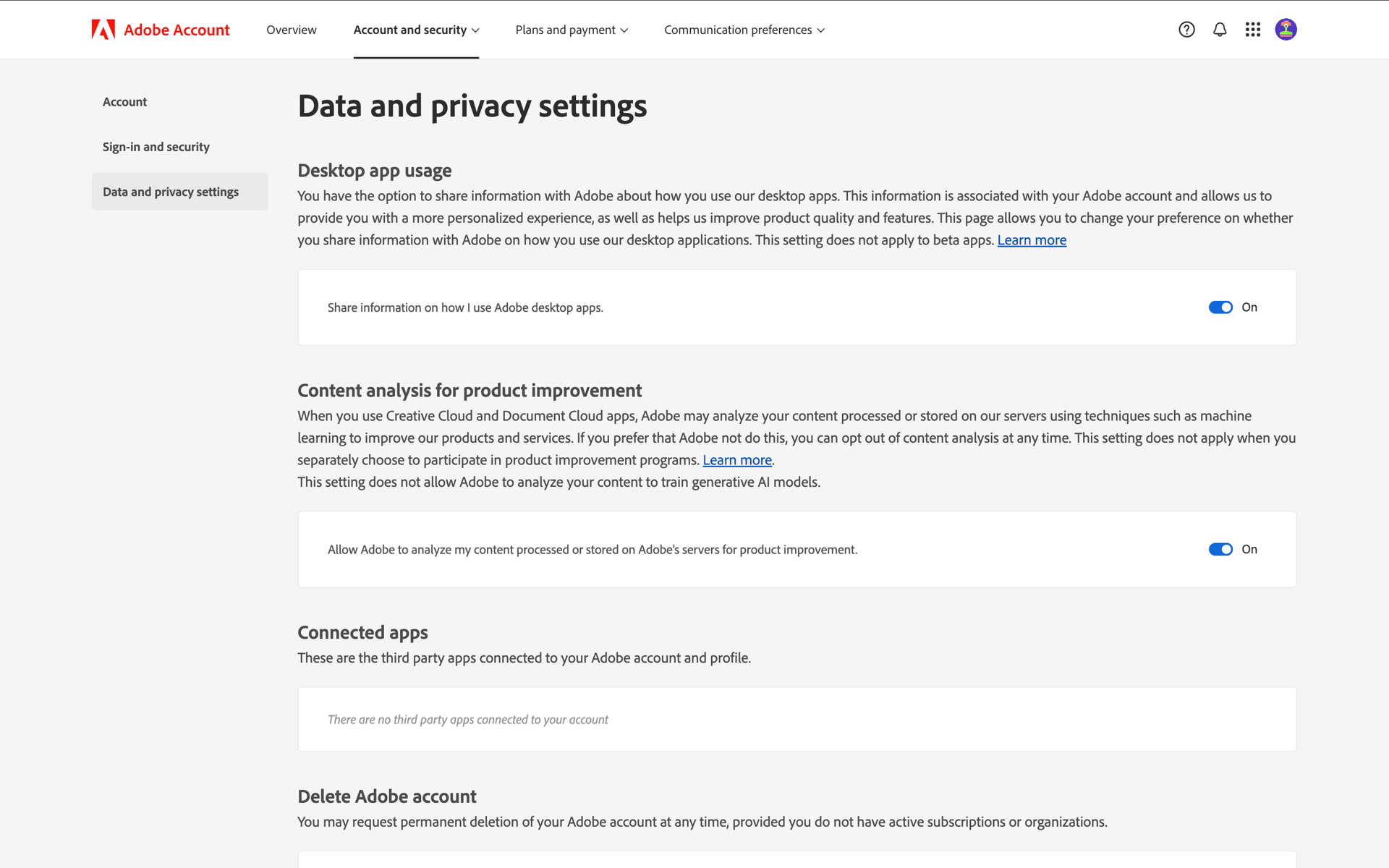Click the Delete Adobe account heading
The width and height of the screenshot is (1389, 868).
click(387, 796)
